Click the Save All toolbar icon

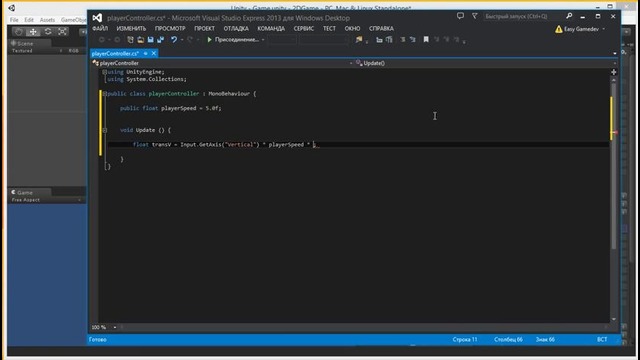(160, 40)
